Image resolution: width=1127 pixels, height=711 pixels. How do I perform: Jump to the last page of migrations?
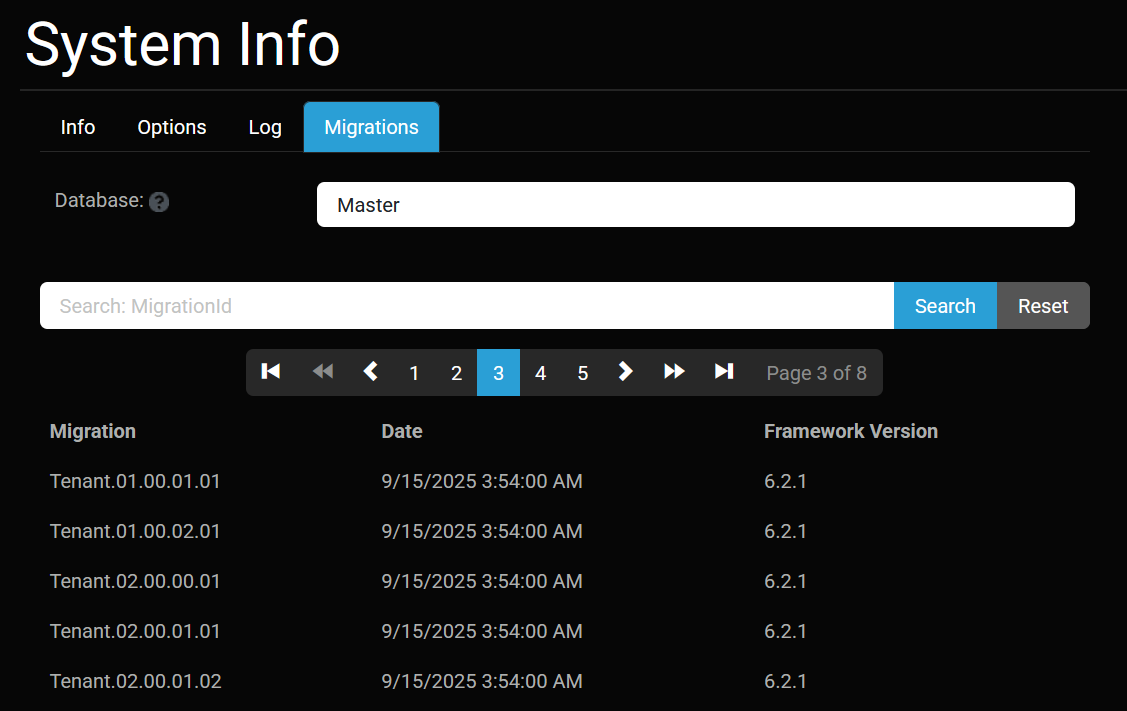pyautogui.click(x=724, y=372)
